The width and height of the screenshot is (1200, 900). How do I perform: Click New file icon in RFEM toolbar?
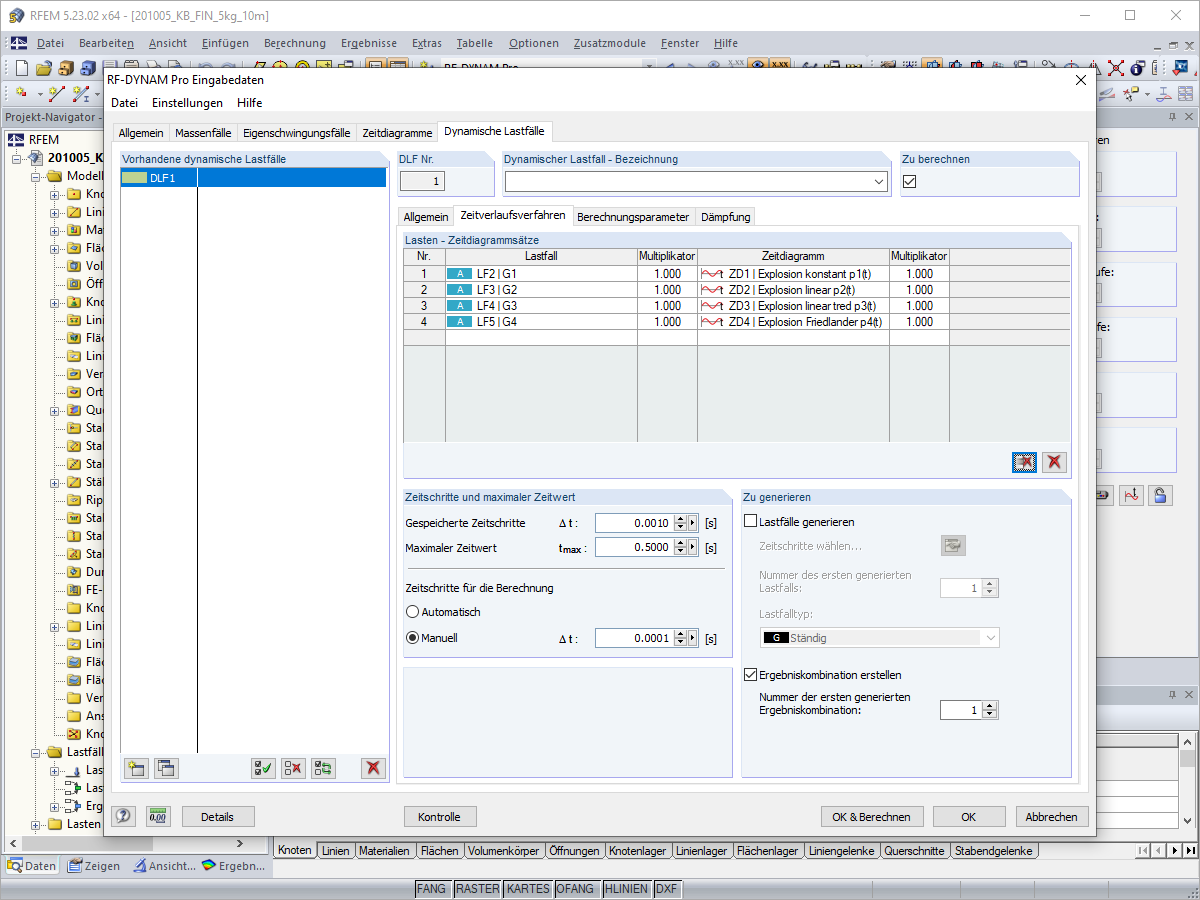click(22, 68)
